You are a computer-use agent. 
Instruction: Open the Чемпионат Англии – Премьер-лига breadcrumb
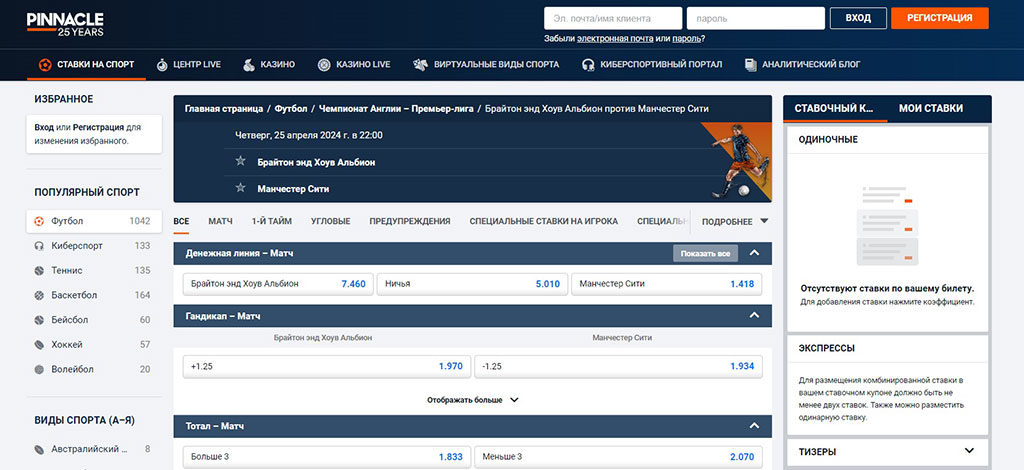tap(396, 108)
